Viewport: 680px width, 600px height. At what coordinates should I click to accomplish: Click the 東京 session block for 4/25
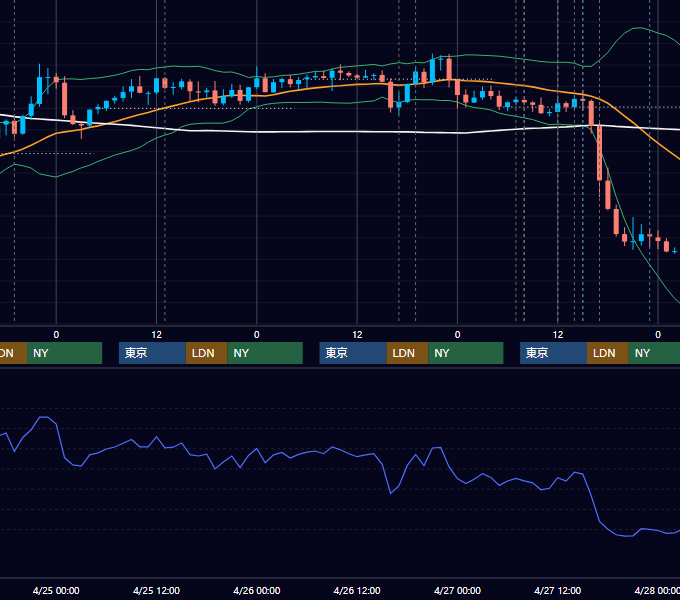152,353
